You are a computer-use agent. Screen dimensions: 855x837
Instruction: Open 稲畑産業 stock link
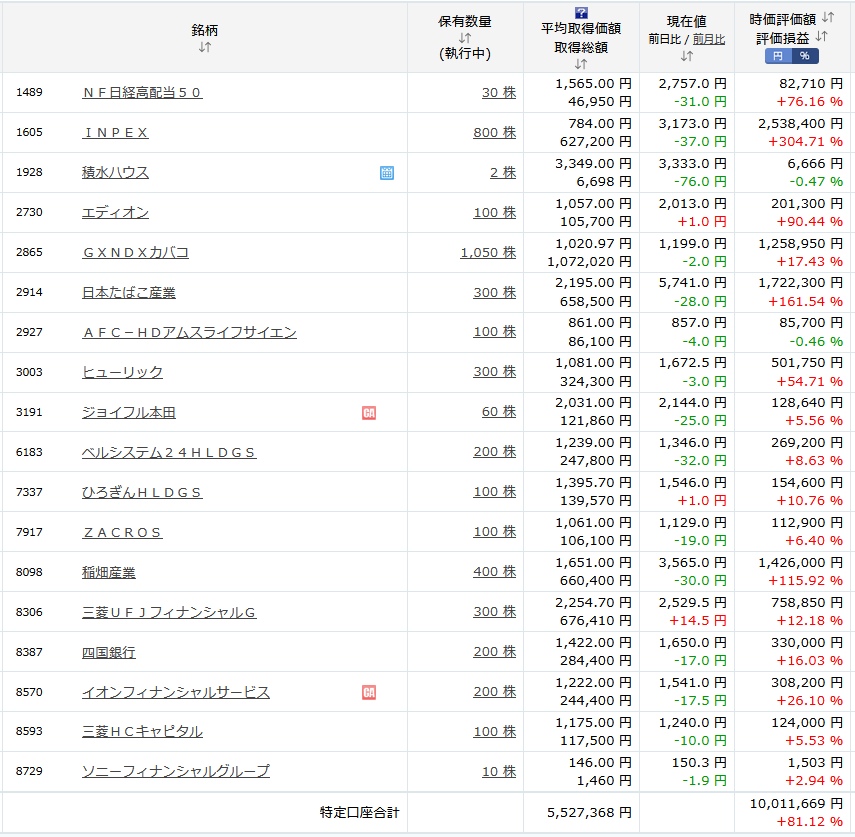click(109, 572)
